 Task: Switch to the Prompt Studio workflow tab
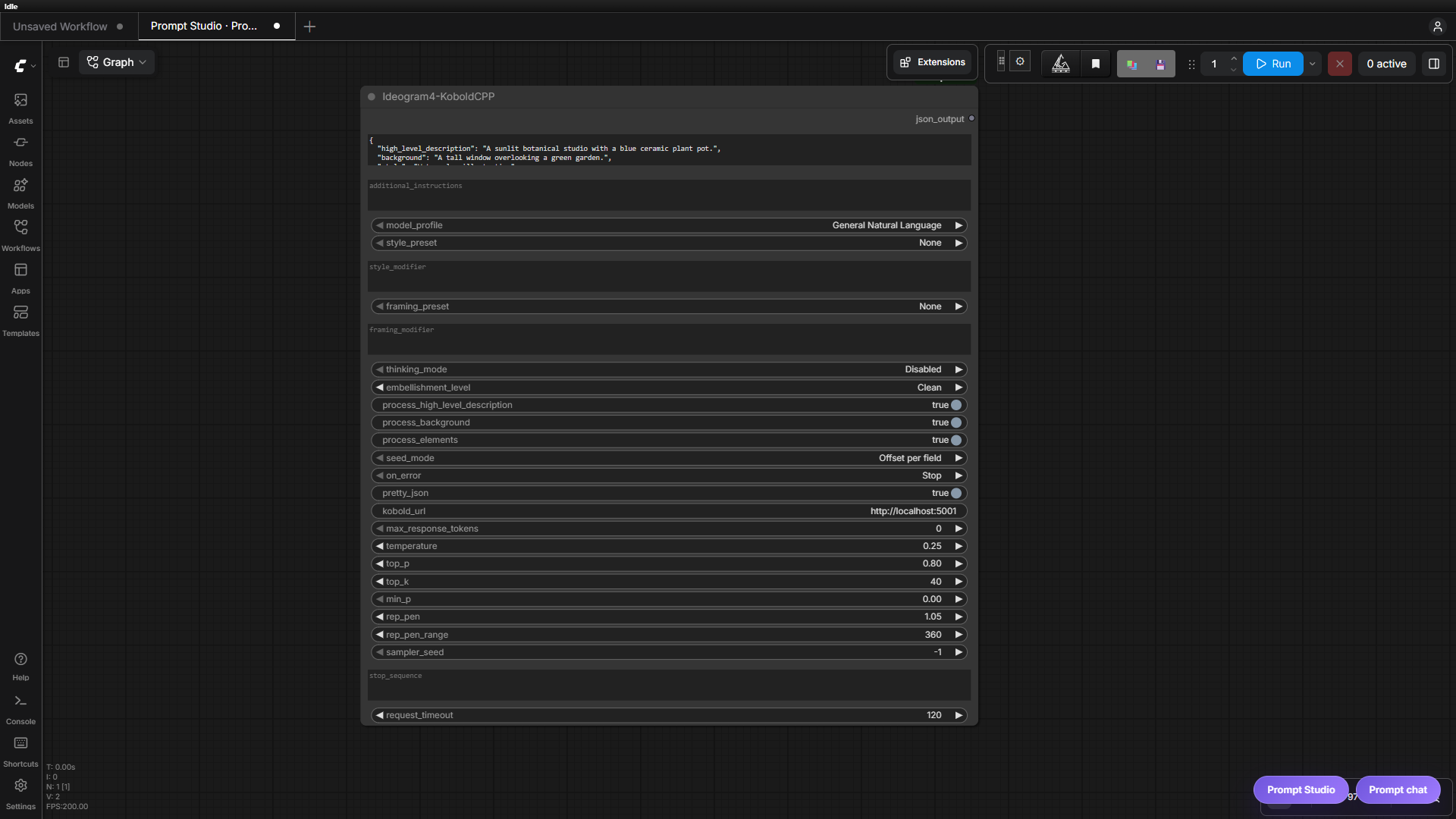pyautogui.click(x=216, y=27)
